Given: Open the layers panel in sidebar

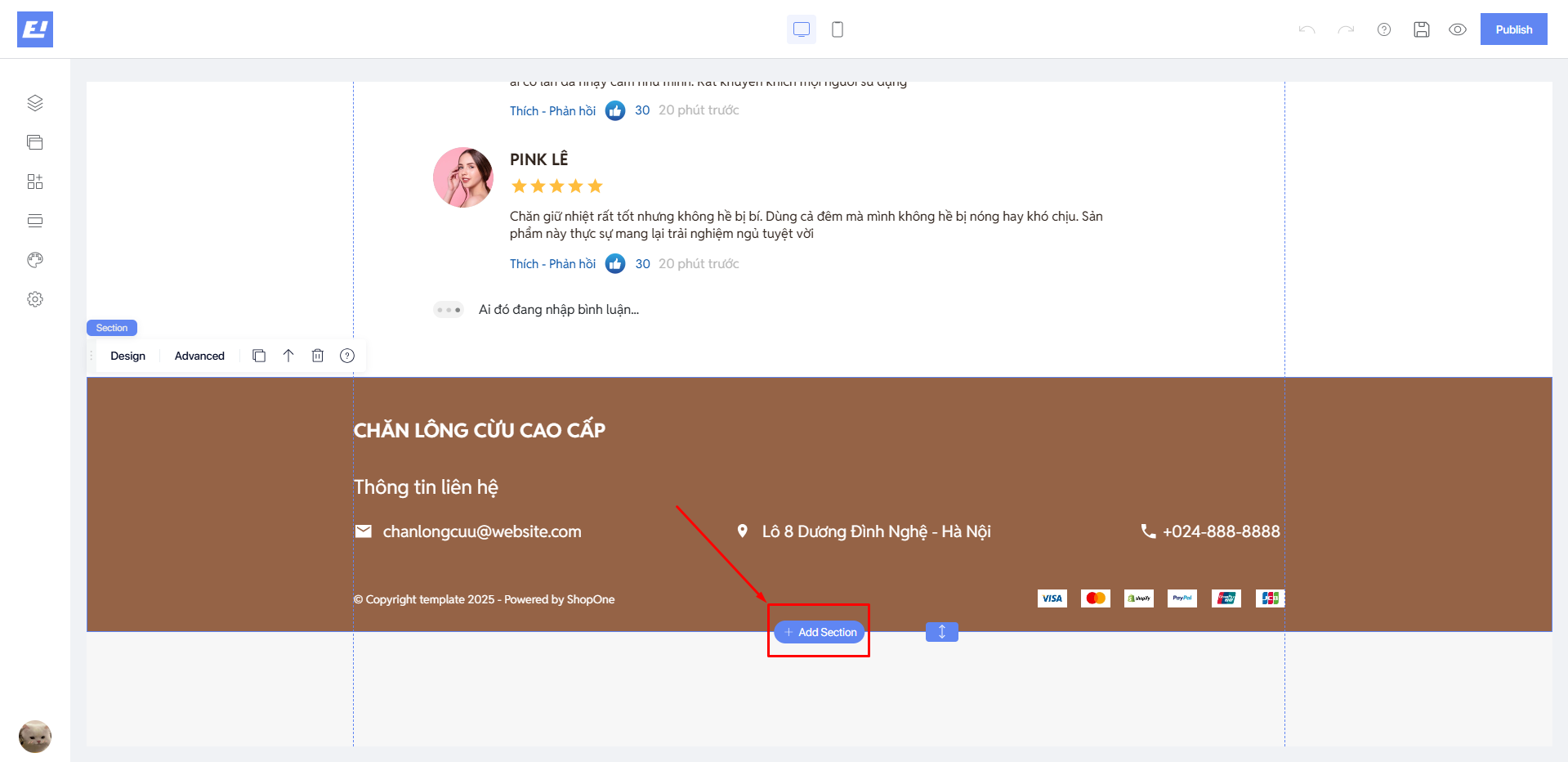Looking at the screenshot, I should point(35,103).
